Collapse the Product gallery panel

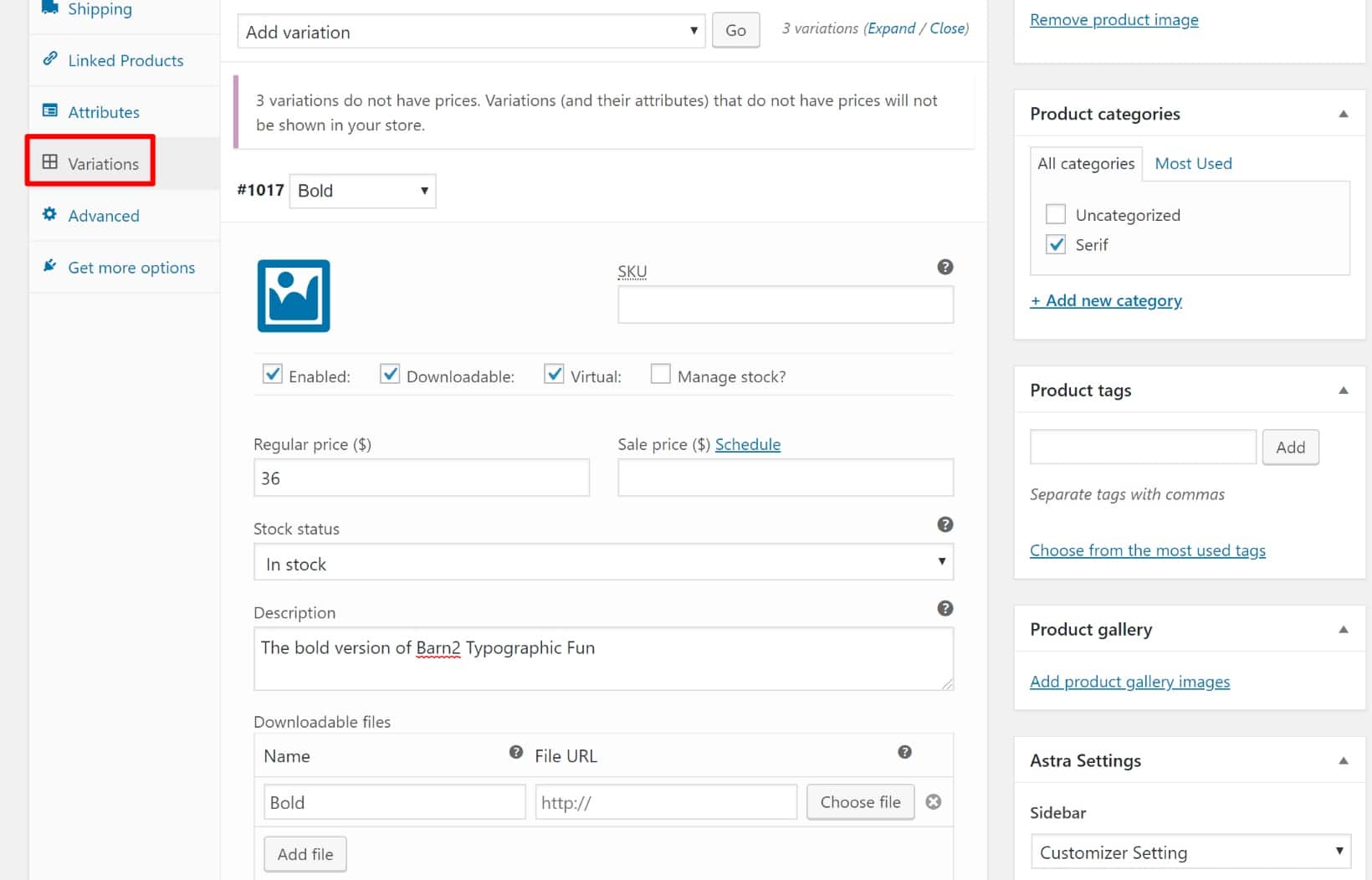1343,629
